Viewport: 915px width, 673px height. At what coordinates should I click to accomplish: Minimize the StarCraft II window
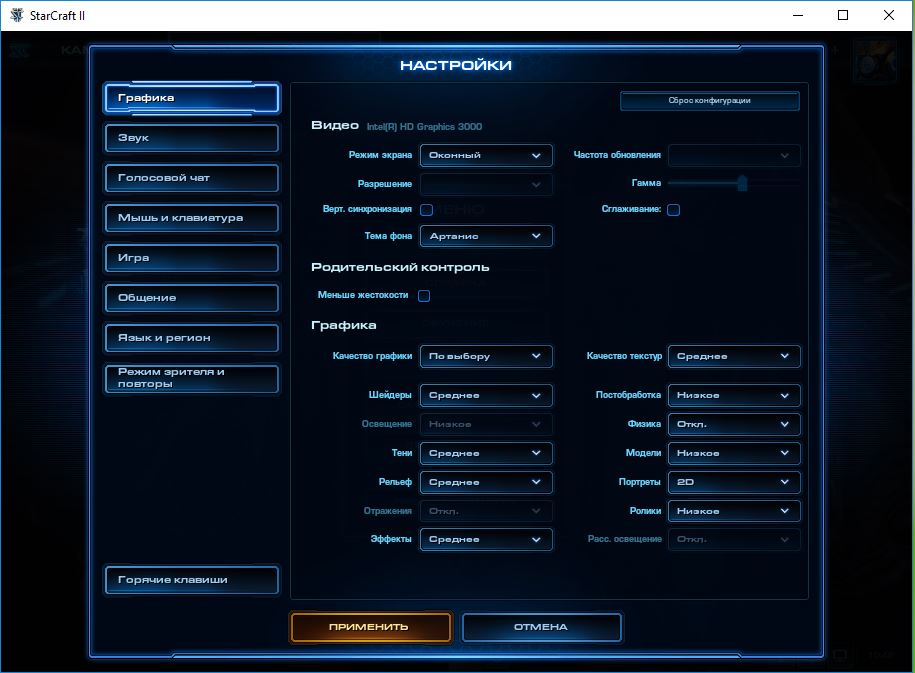(798, 15)
